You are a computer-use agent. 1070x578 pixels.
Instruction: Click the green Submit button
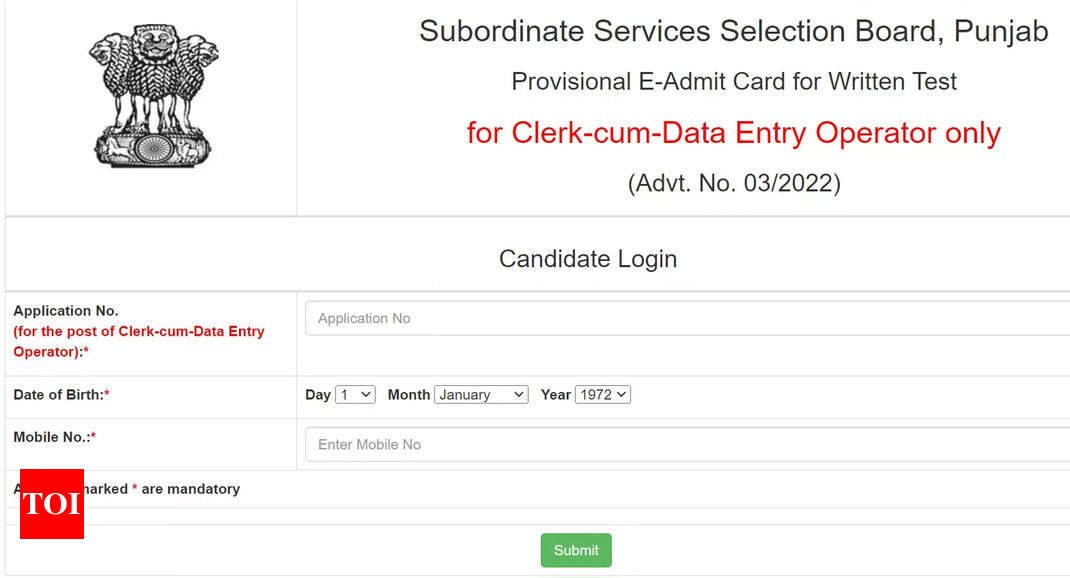coord(576,550)
